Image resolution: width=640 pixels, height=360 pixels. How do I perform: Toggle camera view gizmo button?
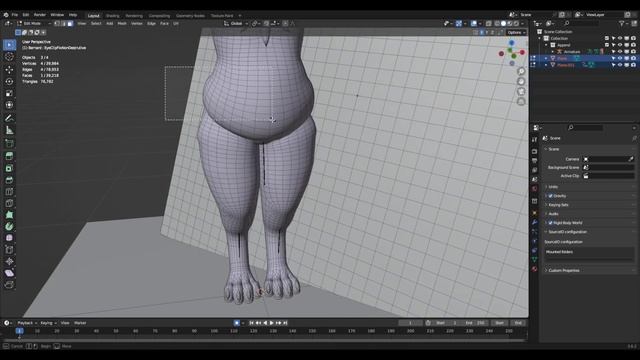[x=521, y=91]
